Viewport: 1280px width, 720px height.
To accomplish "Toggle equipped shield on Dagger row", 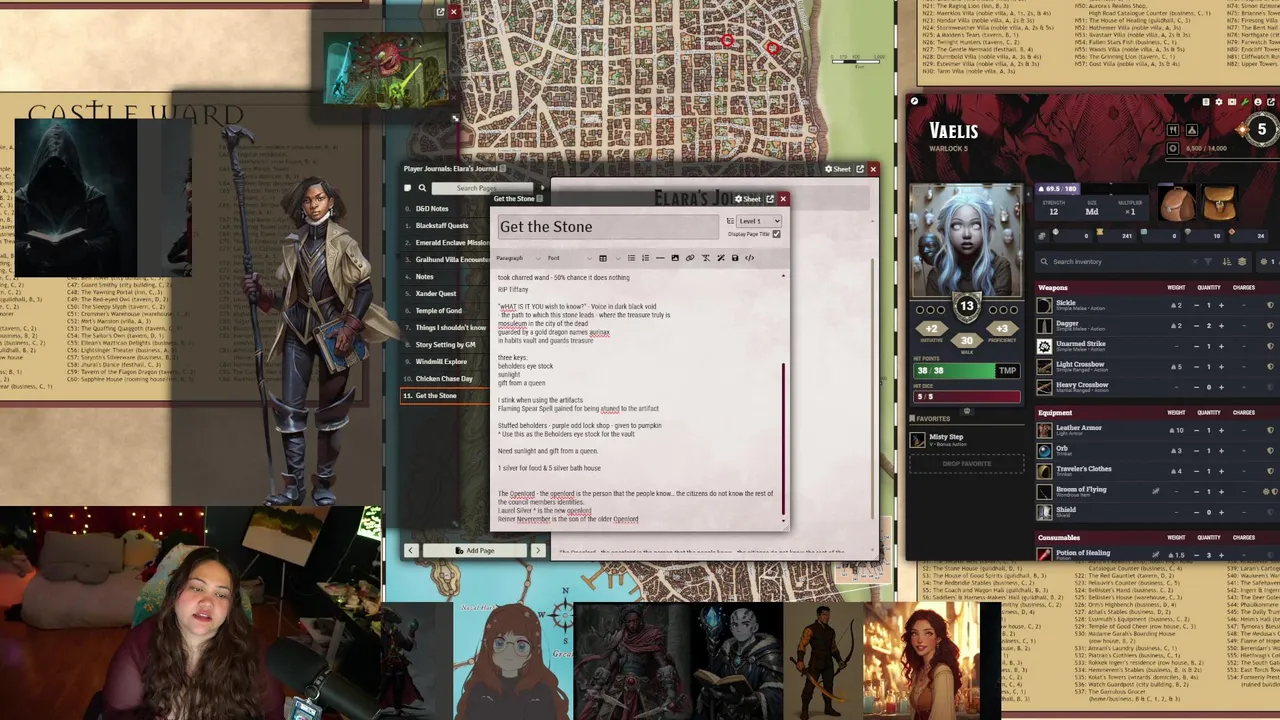I will pyautogui.click(x=1270, y=325).
